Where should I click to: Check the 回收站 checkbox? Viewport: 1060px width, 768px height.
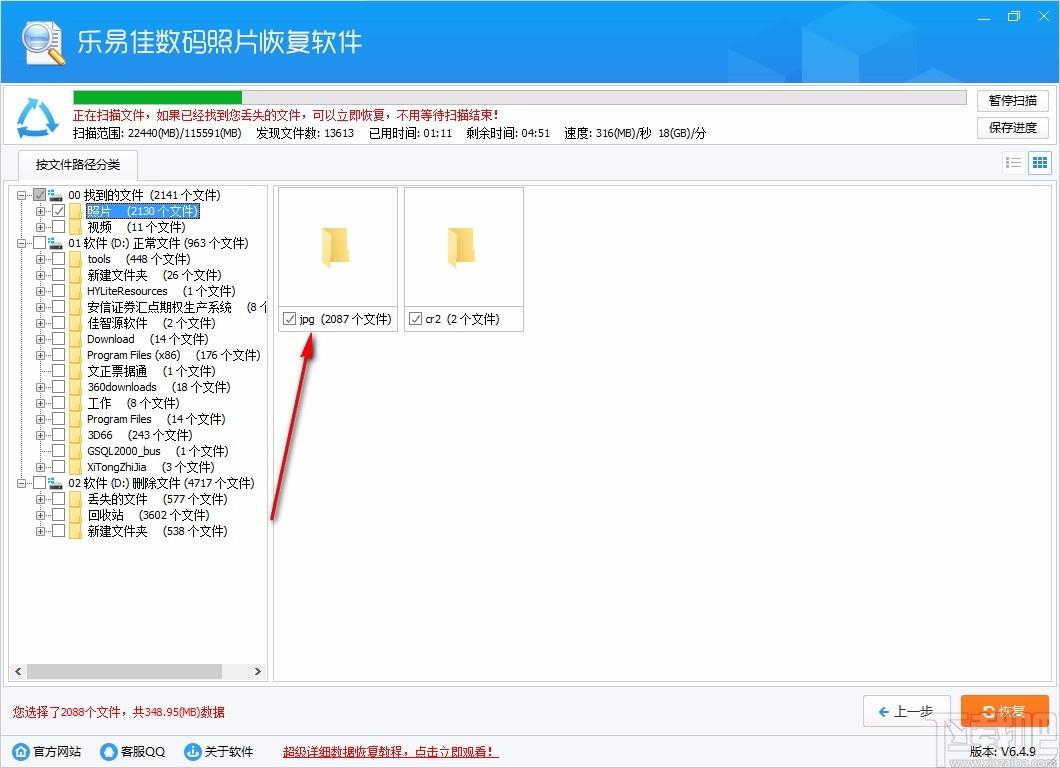pyautogui.click(x=59, y=515)
